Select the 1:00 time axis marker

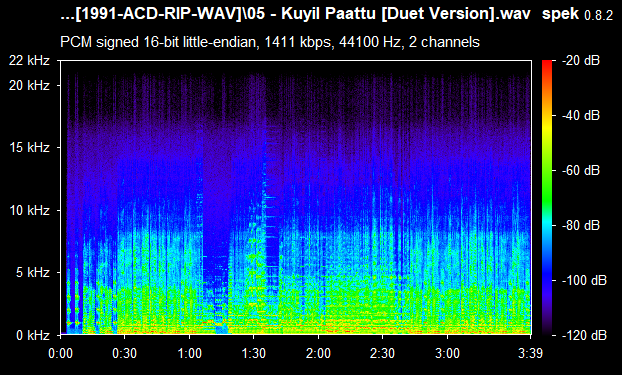point(189,353)
